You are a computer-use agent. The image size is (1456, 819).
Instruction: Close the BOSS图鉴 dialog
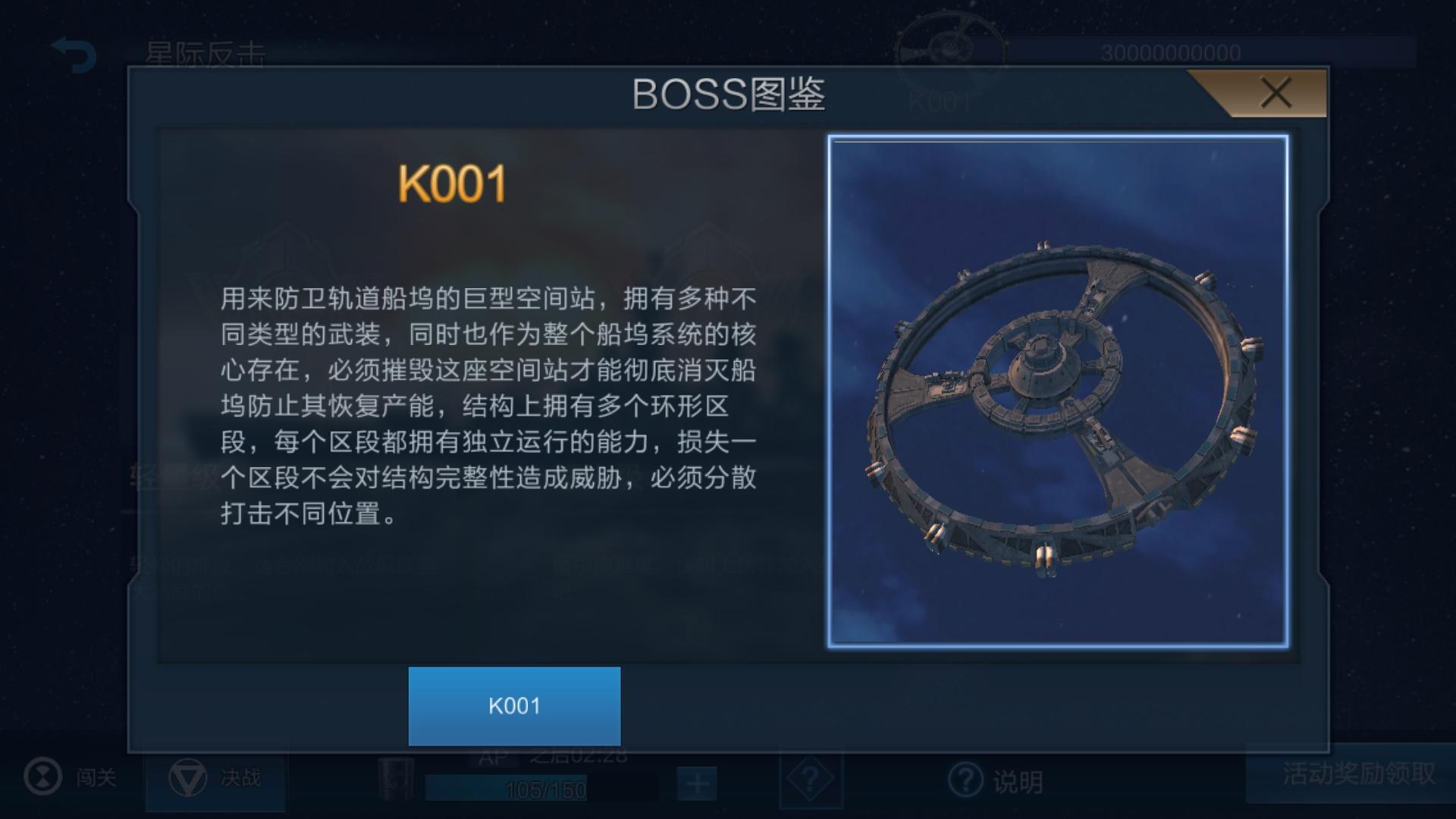[1276, 94]
